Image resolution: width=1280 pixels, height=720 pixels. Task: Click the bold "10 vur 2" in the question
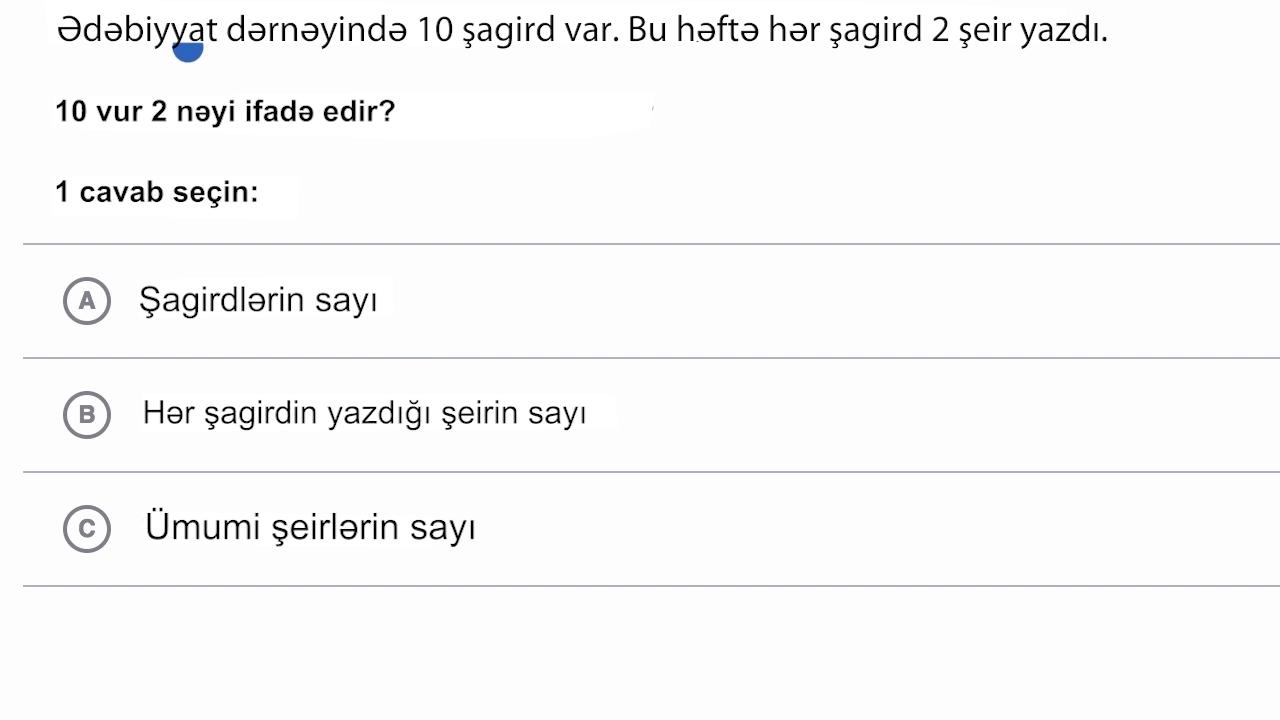pos(111,111)
